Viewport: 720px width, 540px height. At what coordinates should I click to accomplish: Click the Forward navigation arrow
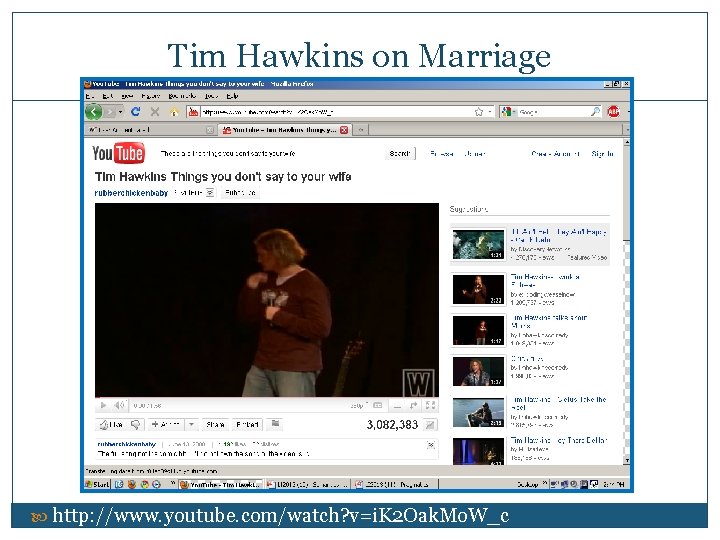pos(110,112)
